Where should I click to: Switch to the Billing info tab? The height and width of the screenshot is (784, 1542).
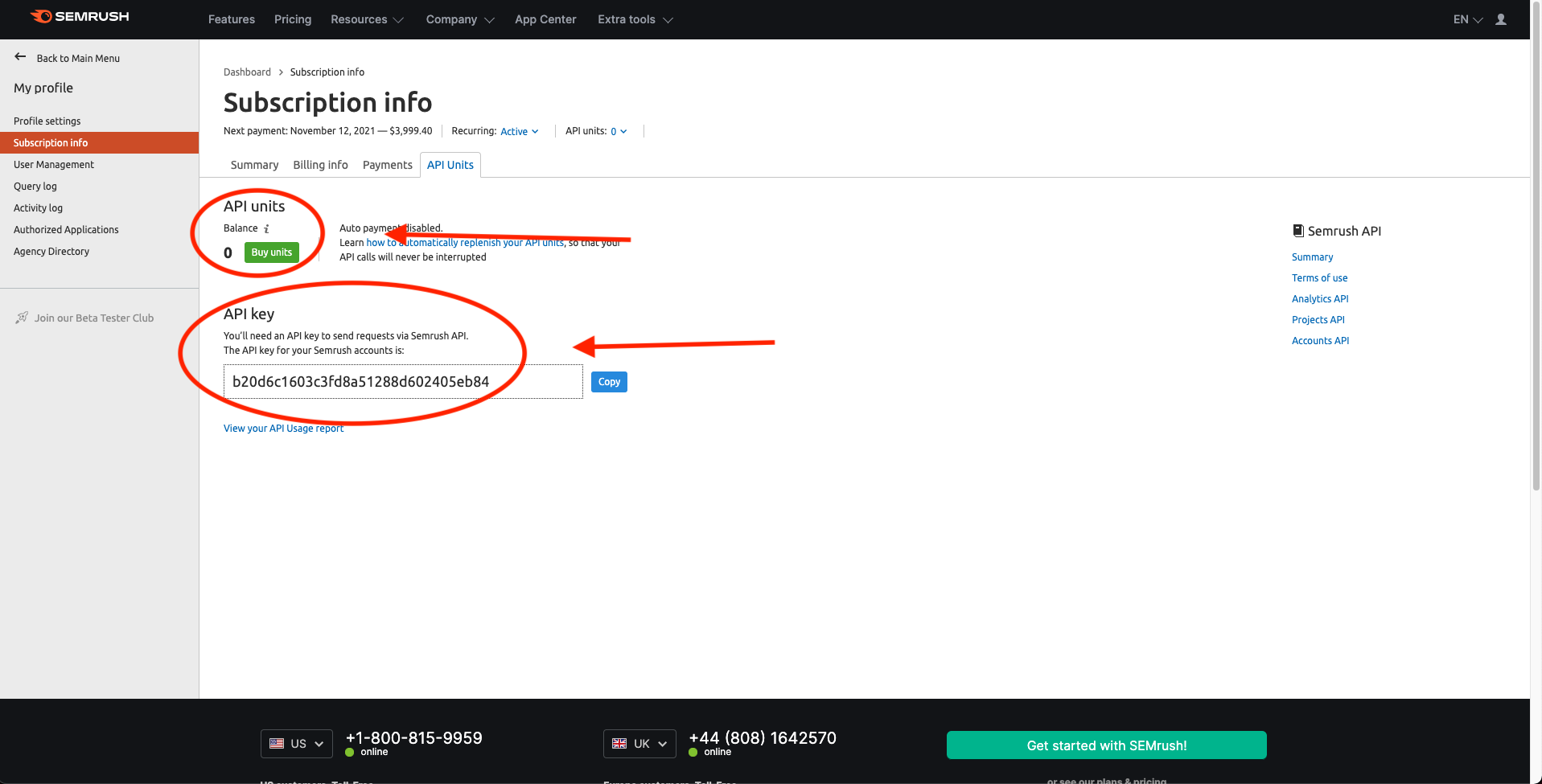tap(319, 165)
